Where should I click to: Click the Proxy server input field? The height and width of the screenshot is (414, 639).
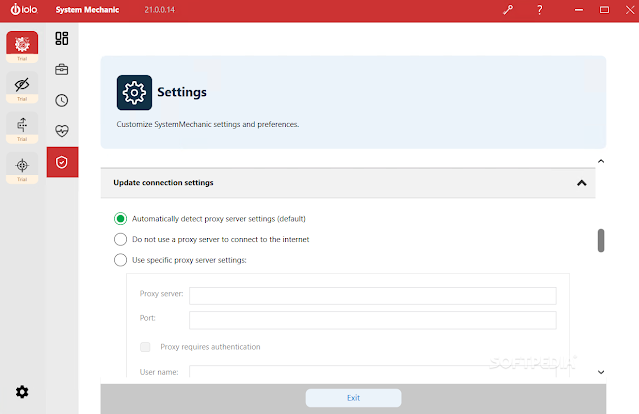pyautogui.click(x=372, y=296)
